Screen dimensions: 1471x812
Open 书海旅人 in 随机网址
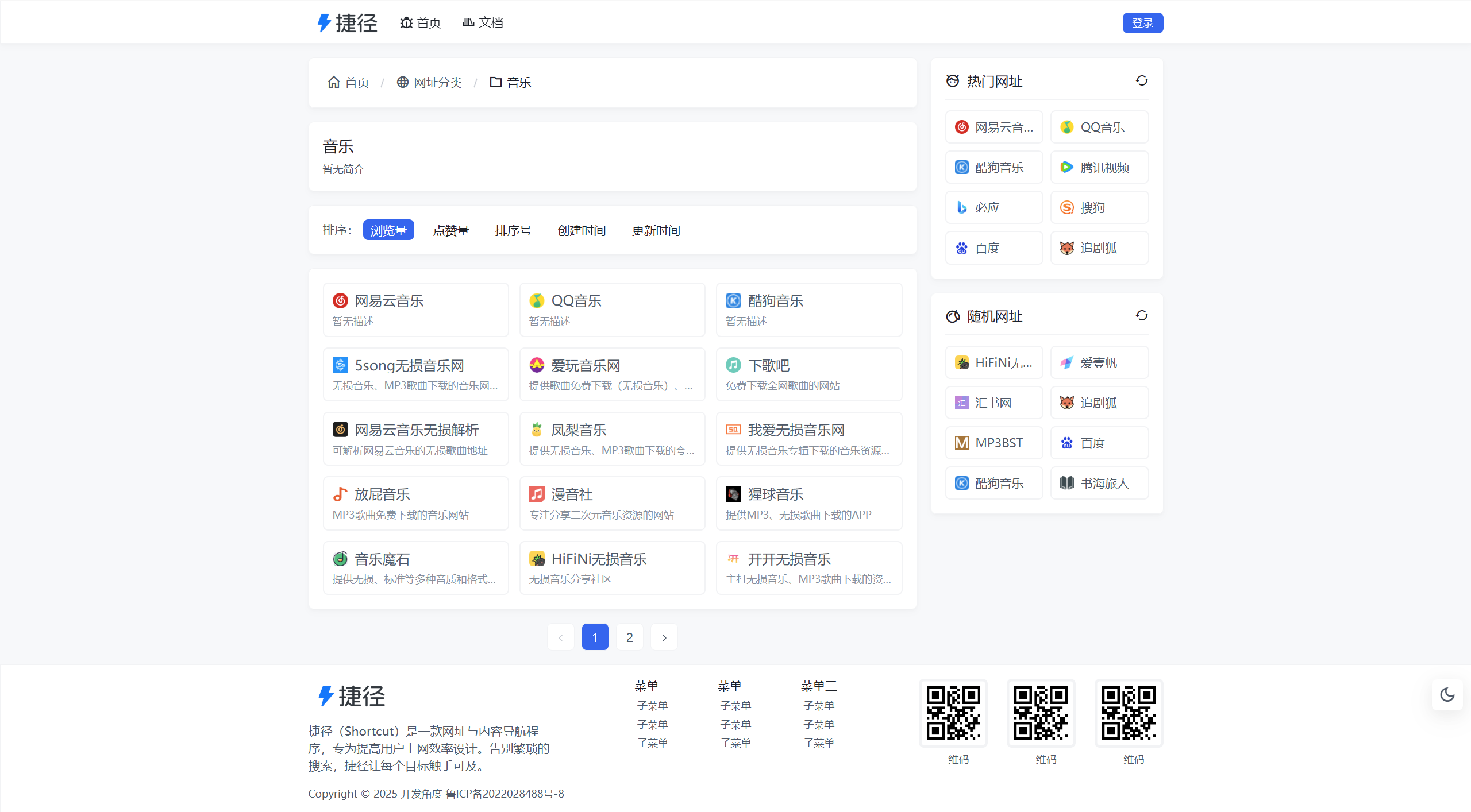point(1100,483)
